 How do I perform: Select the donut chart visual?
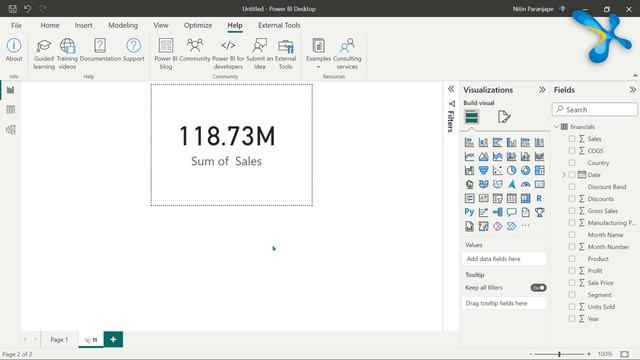point(525,170)
